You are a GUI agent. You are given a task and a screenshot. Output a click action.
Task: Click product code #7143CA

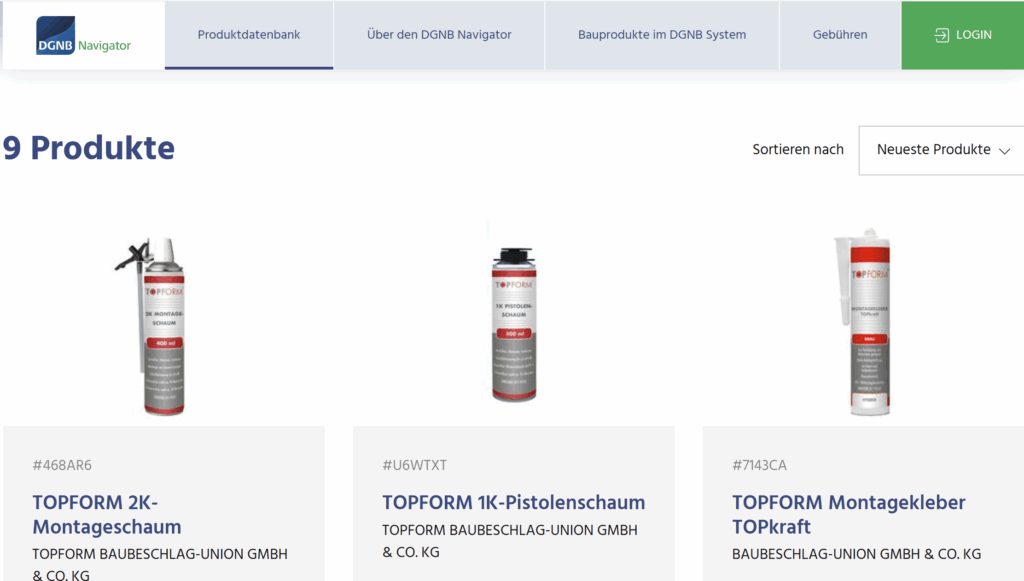pyautogui.click(x=760, y=465)
